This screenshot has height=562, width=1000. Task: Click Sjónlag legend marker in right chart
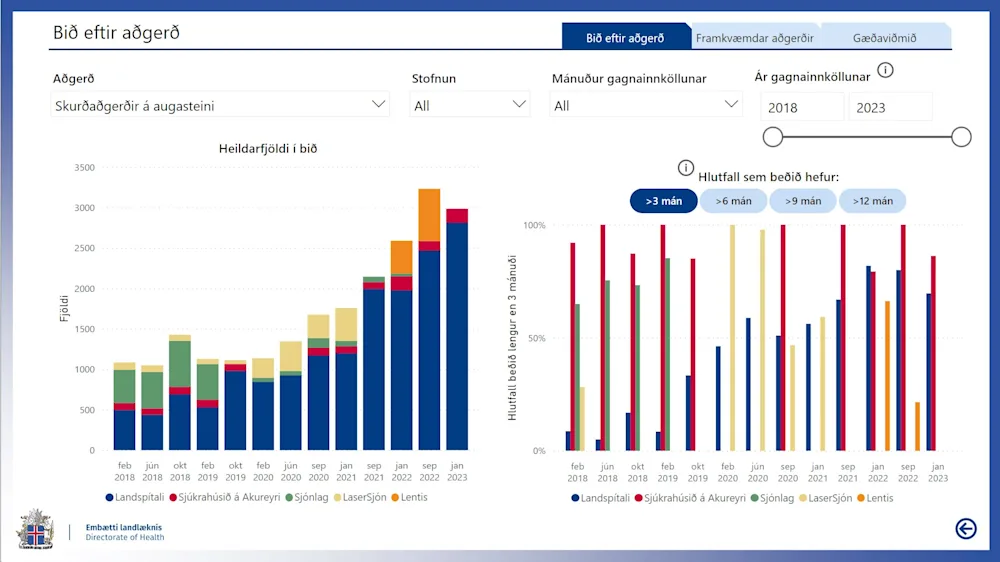tap(756, 497)
